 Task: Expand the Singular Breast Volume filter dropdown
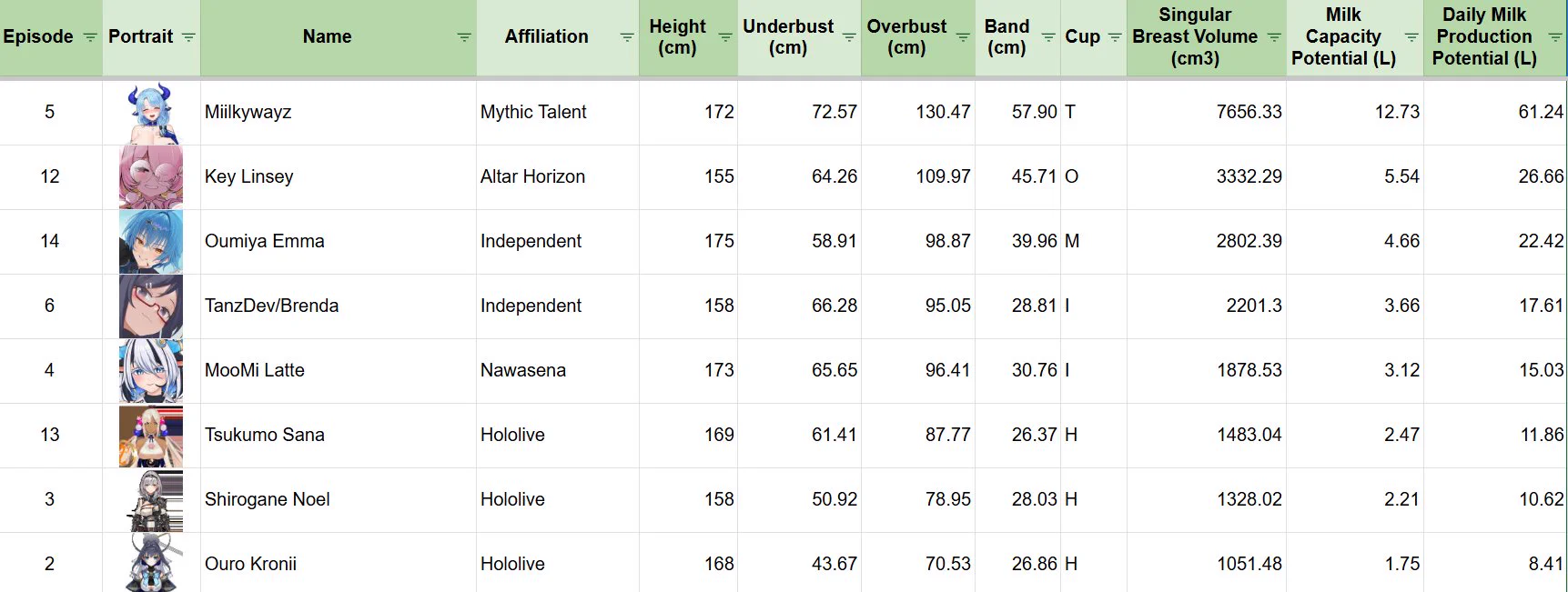point(1274,37)
